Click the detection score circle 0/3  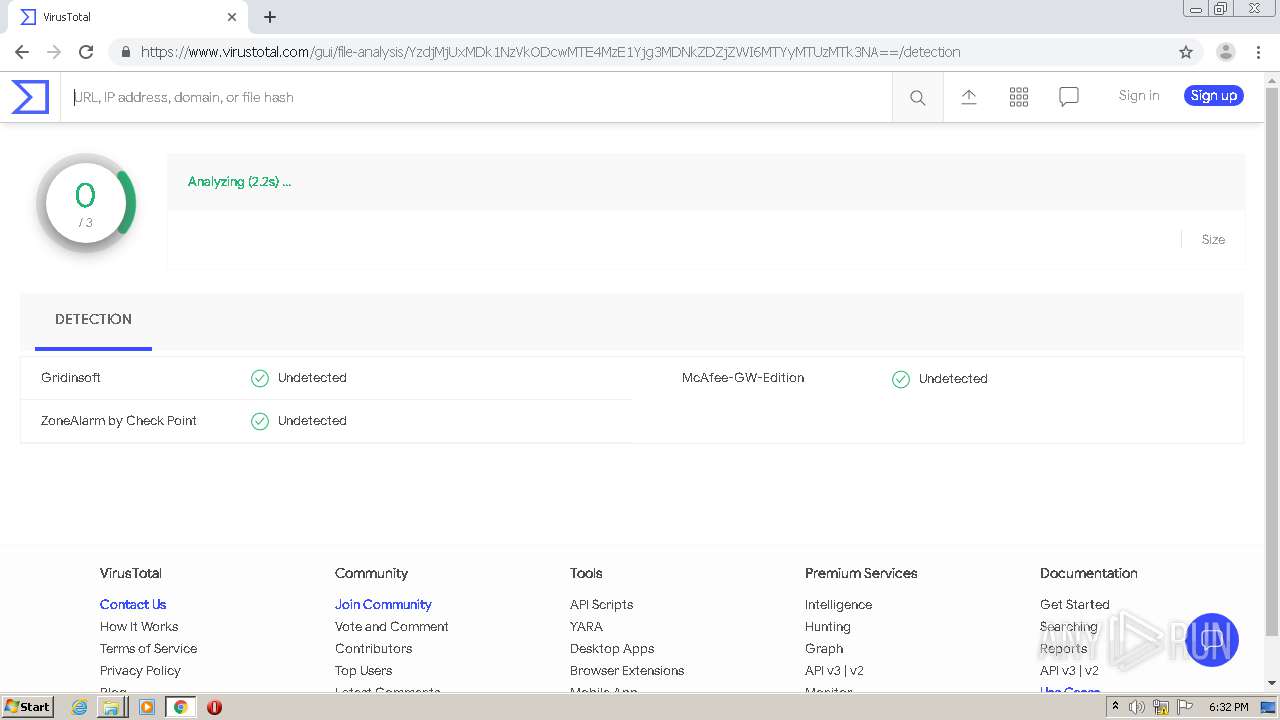coord(86,203)
